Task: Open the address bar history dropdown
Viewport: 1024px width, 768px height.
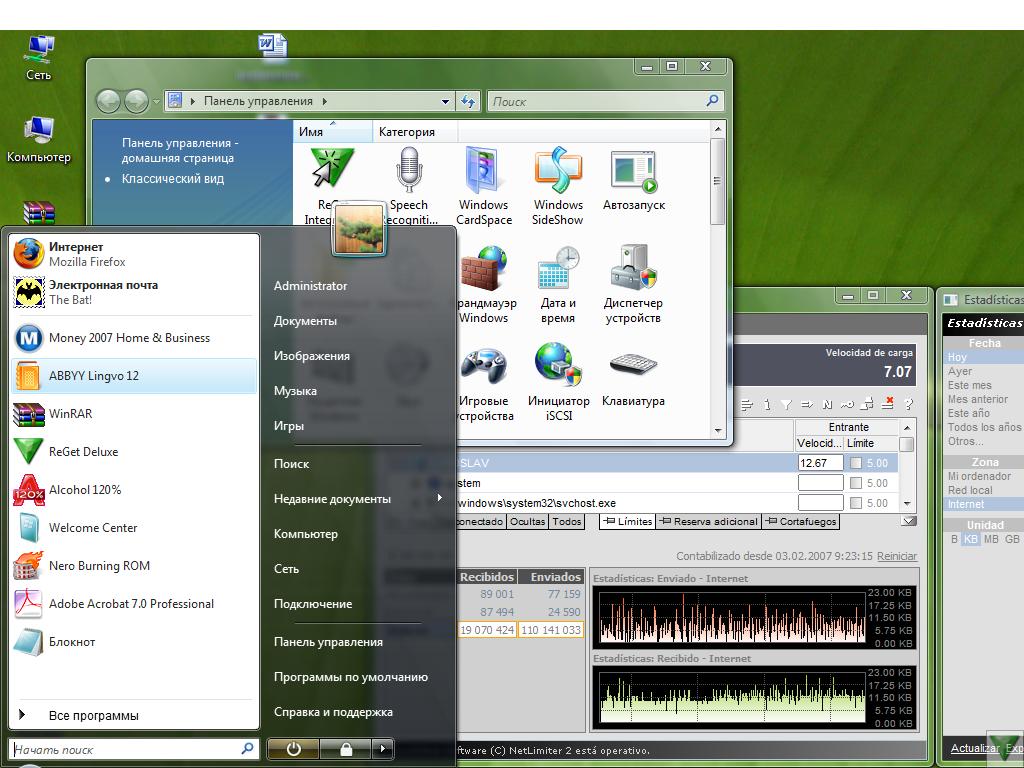Action: [445, 101]
